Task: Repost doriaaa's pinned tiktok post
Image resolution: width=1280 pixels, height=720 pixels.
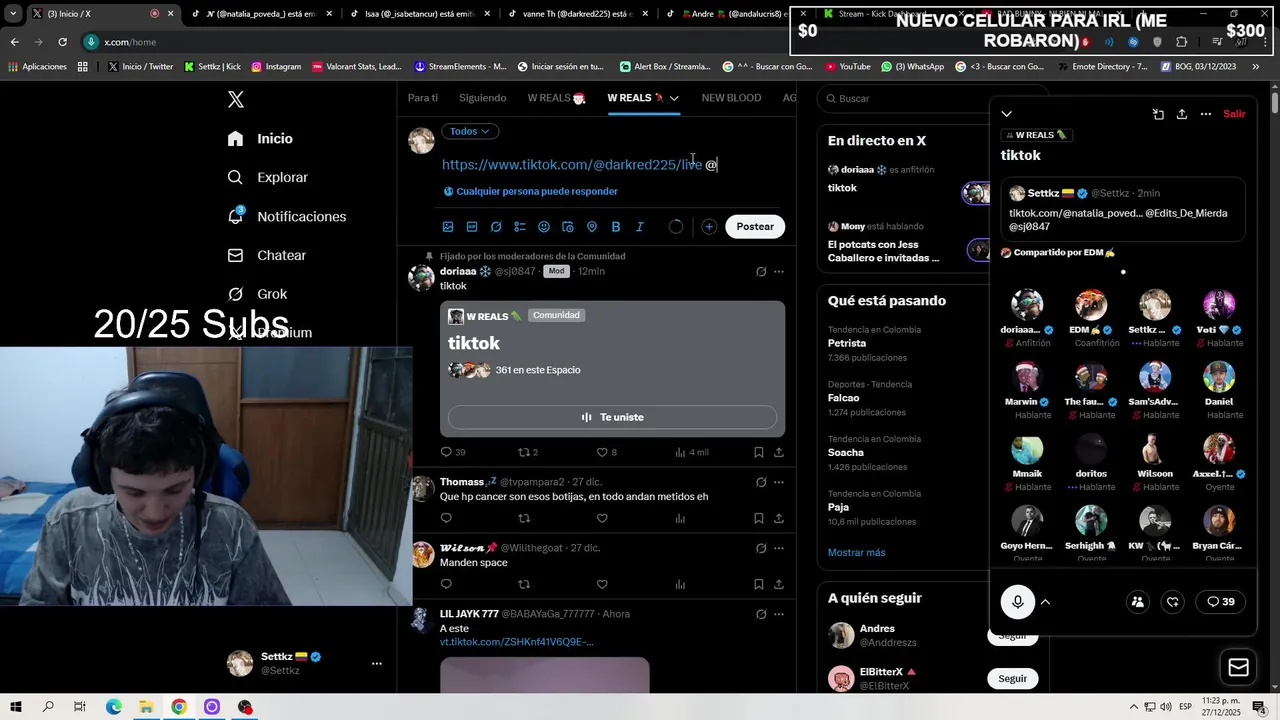Action: [527, 452]
